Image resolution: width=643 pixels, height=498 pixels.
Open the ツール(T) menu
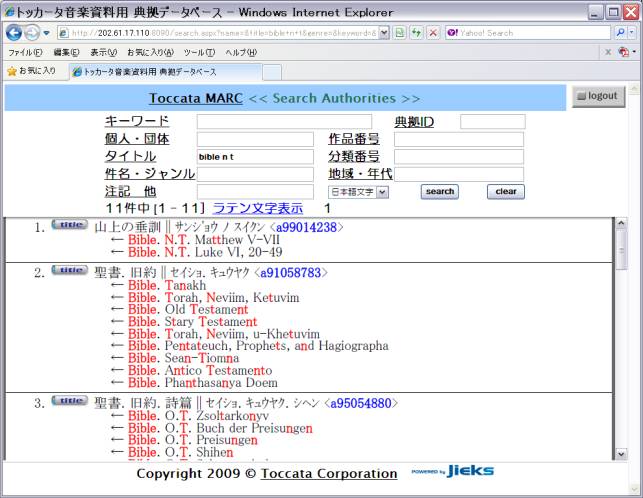point(199,53)
